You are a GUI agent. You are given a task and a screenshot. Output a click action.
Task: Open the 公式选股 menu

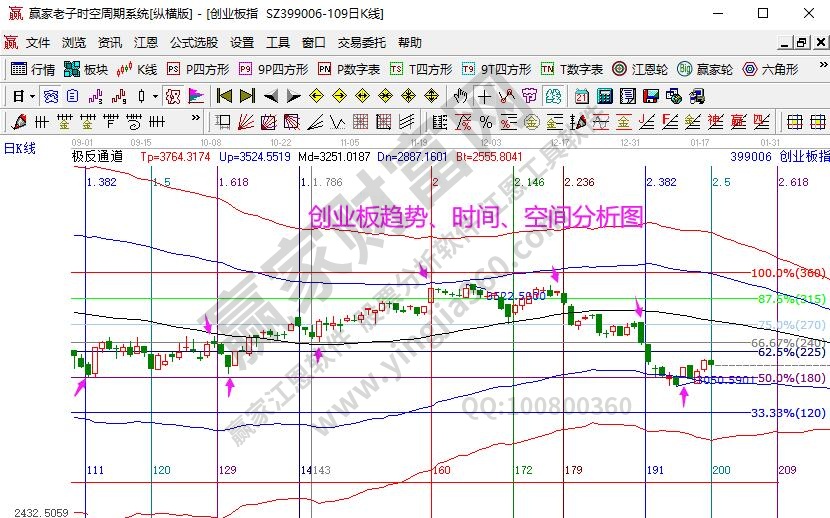[193, 43]
